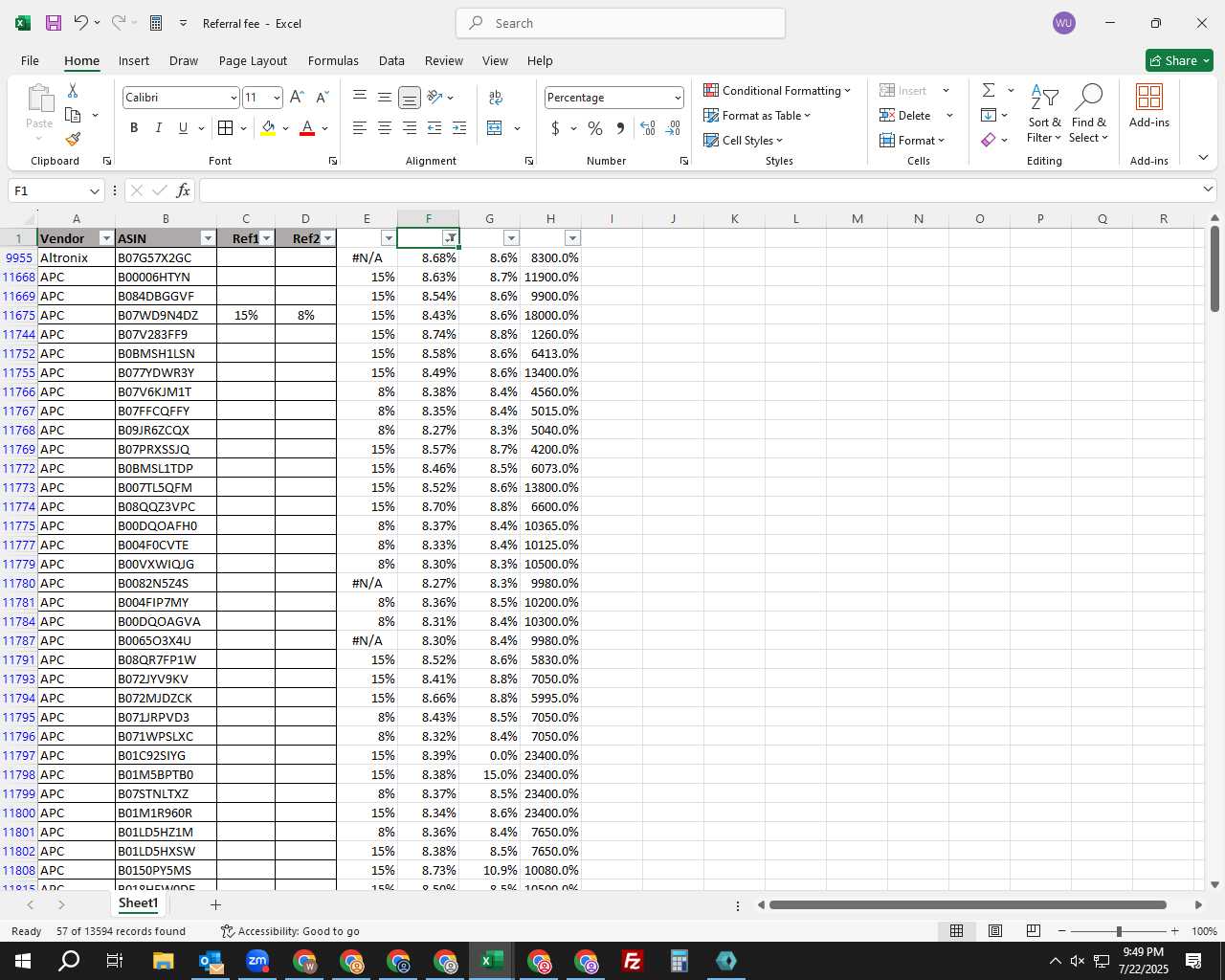Apply Percent Style number format
Screen dimensions: 1225x980
click(595, 127)
